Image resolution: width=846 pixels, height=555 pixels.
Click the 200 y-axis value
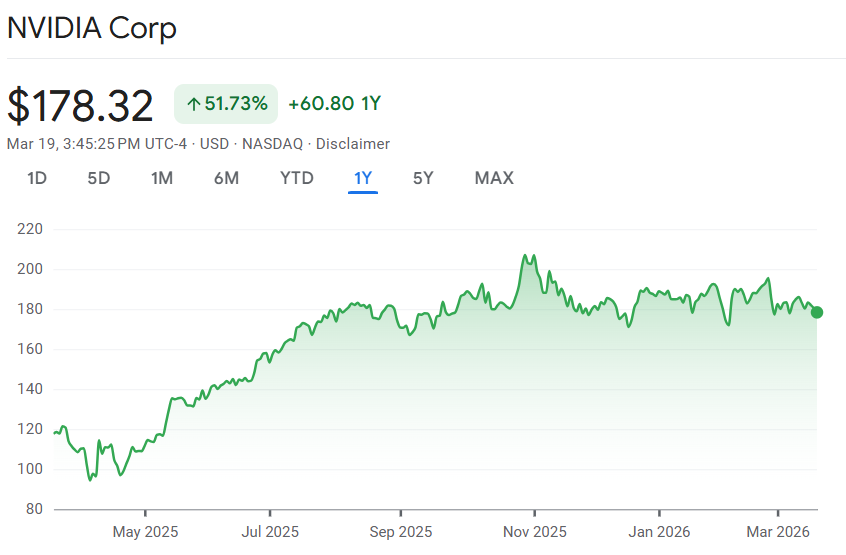coord(30,269)
